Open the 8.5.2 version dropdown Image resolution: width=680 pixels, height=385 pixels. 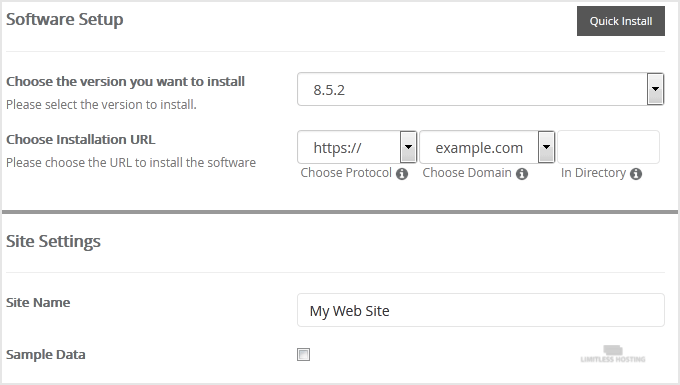point(481,89)
